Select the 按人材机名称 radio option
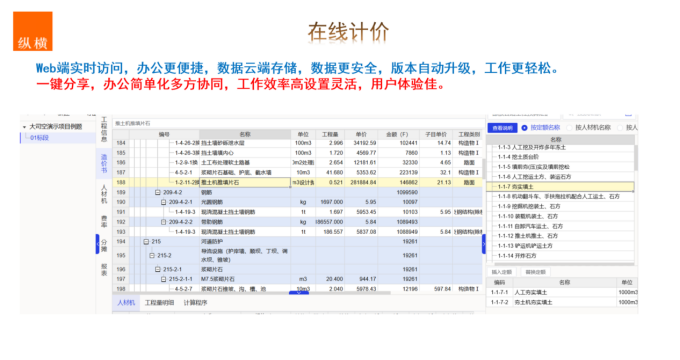The image size is (680, 360). pyautogui.click(x=569, y=128)
